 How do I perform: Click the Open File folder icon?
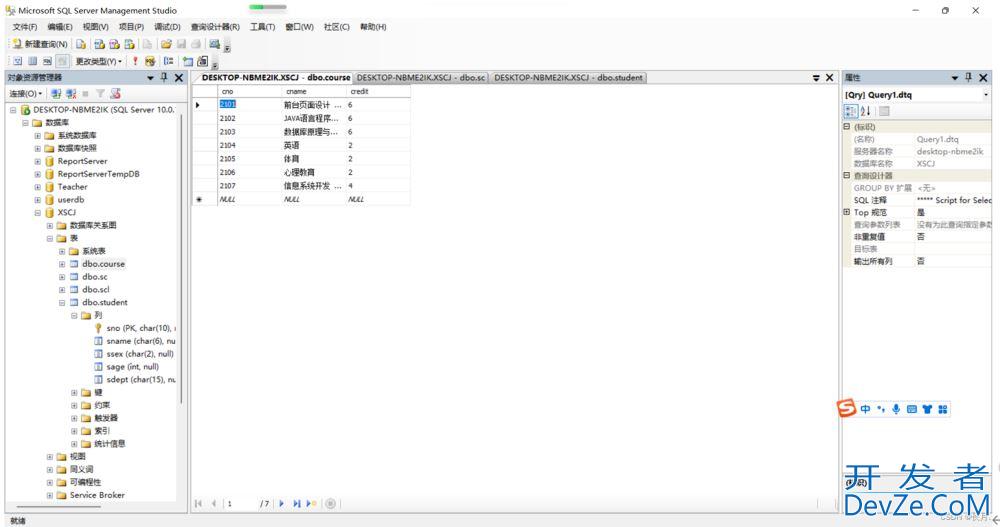click(166, 44)
